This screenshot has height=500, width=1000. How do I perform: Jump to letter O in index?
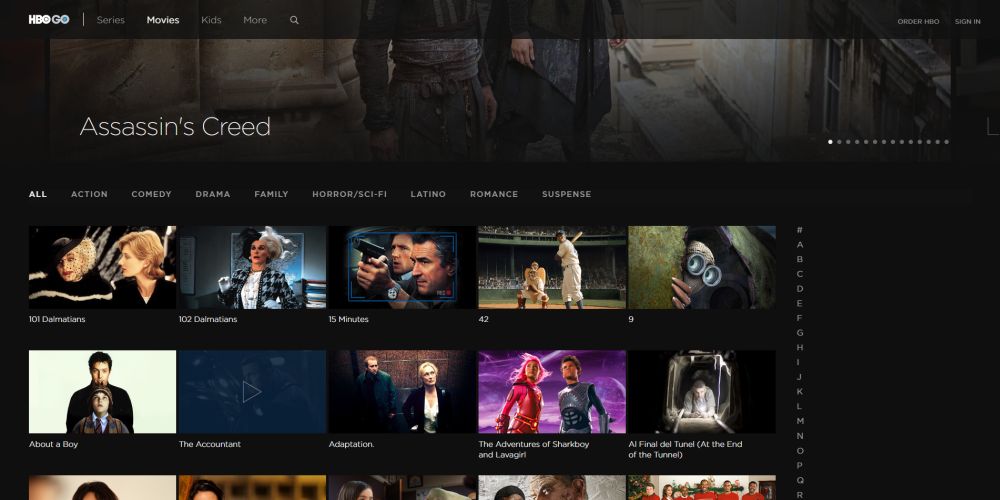[x=800, y=450]
